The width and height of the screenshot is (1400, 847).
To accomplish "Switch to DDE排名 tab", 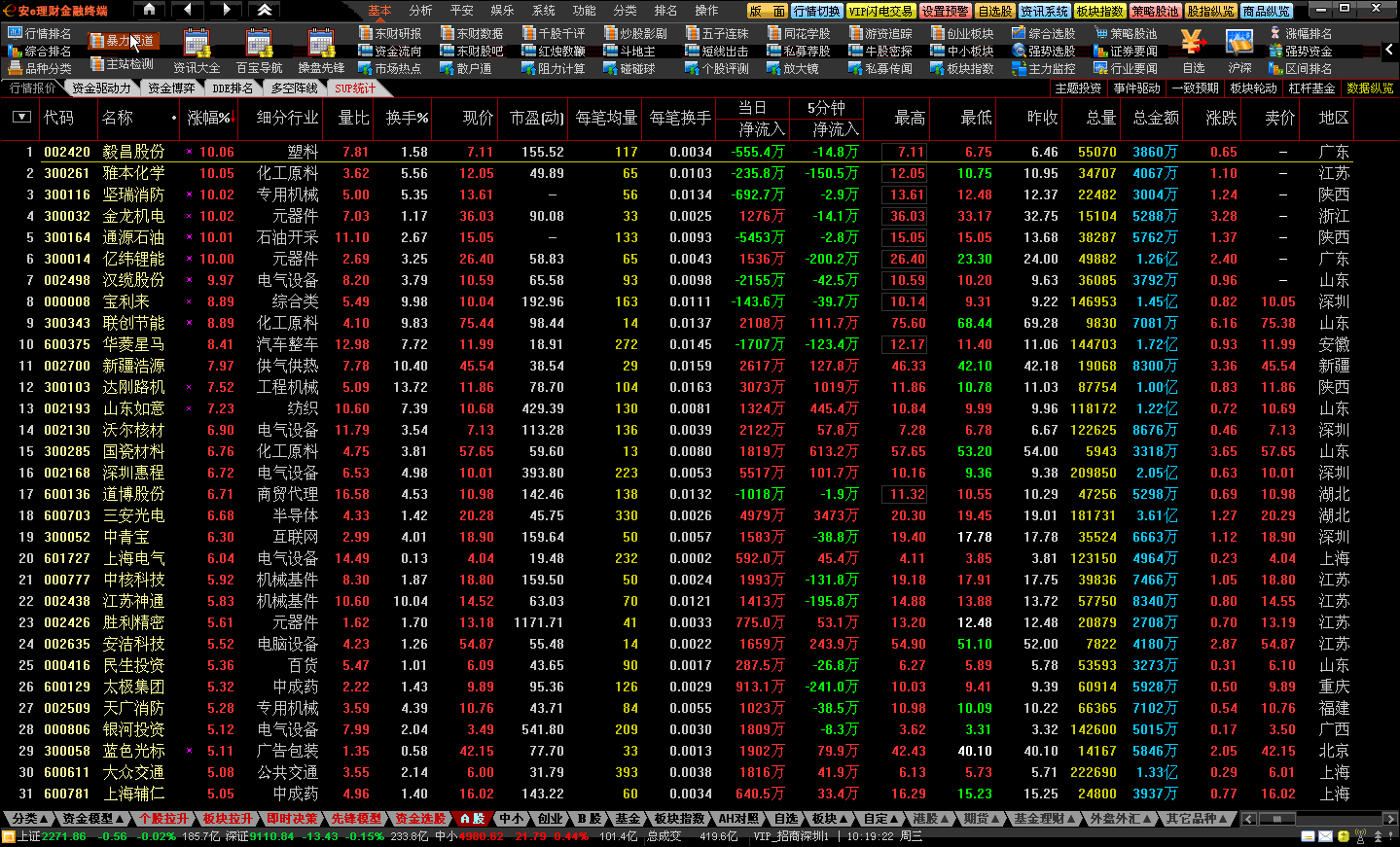I will point(232,88).
